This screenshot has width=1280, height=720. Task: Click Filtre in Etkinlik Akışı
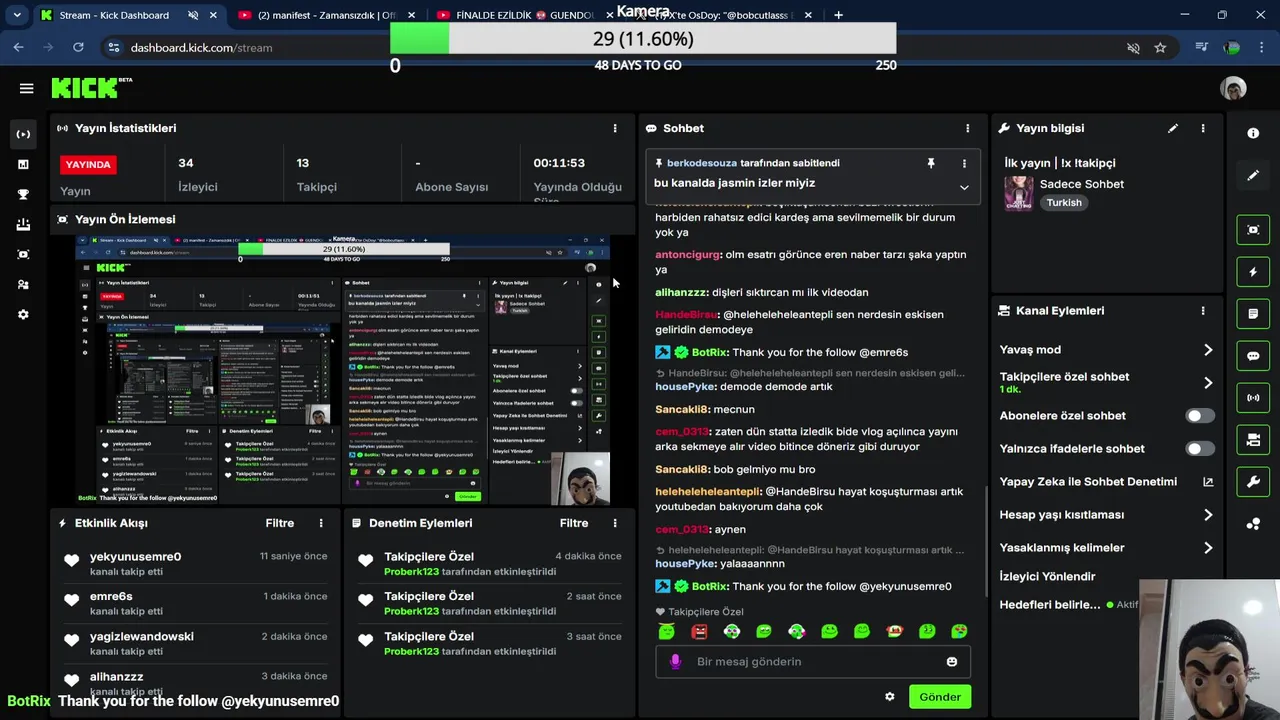(x=280, y=523)
